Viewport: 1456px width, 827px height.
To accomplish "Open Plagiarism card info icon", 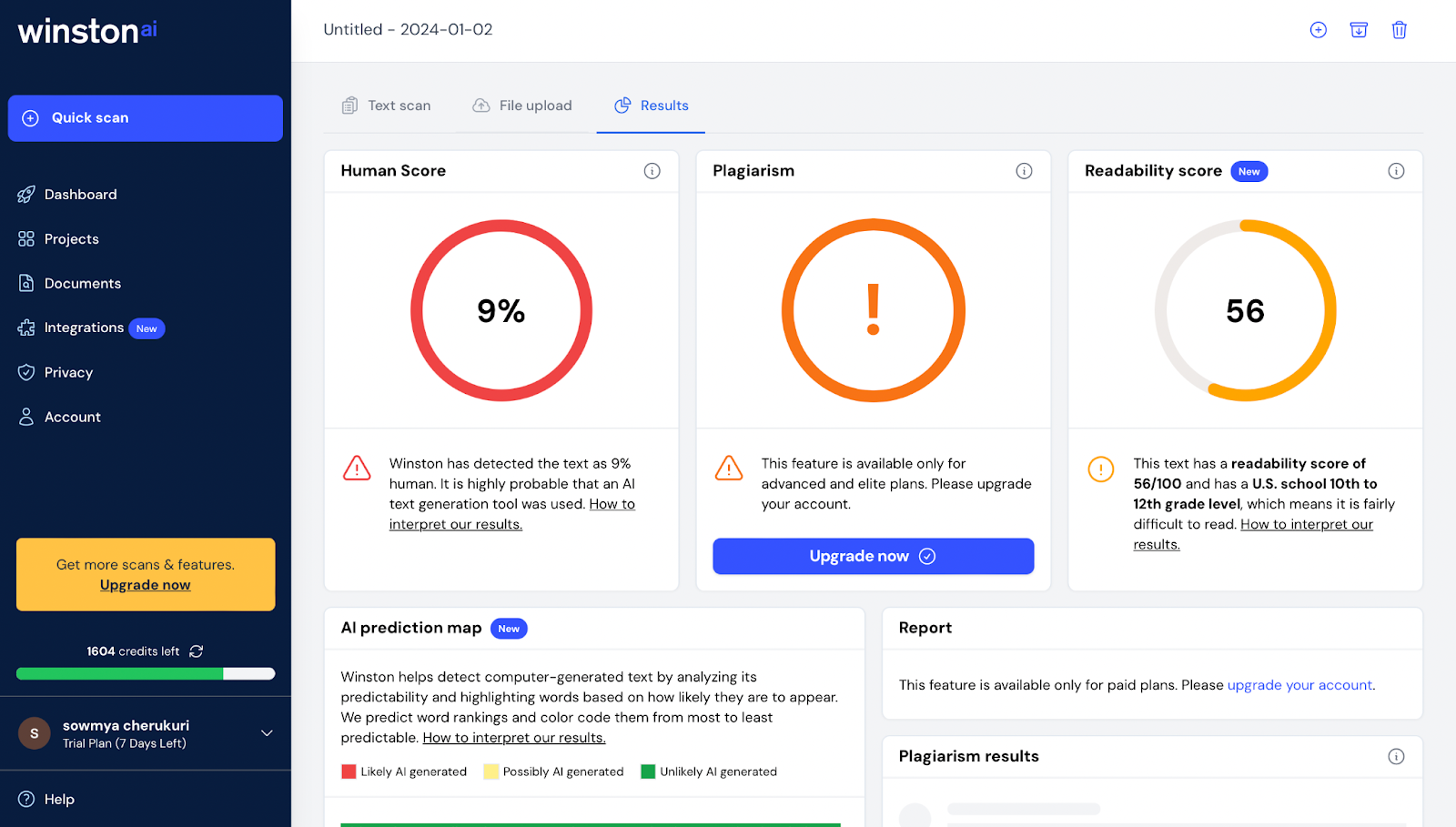I will (1024, 171).
